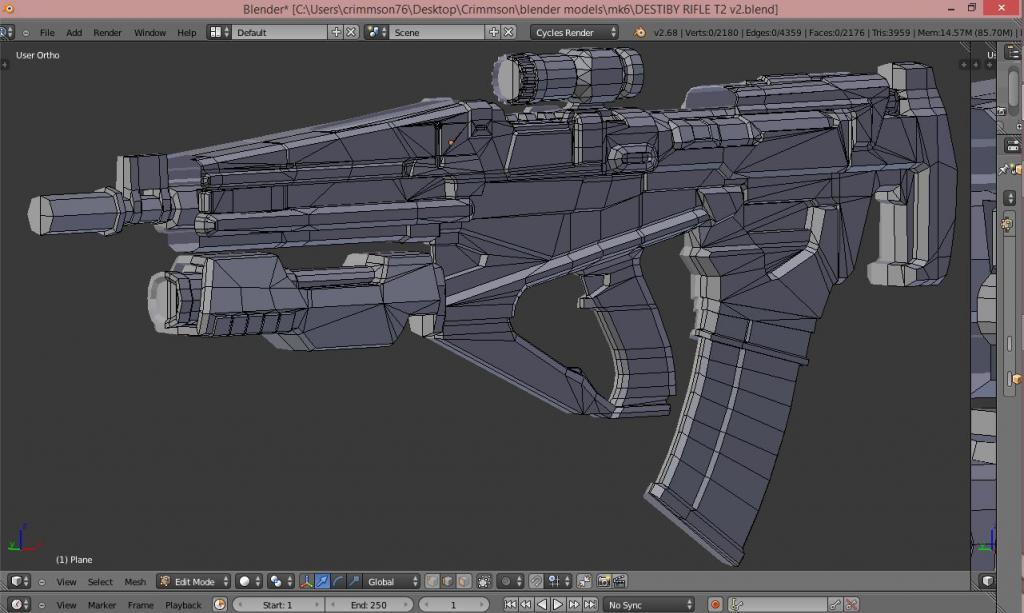
Task: Open the Render menu
Action: click(107, 32)
